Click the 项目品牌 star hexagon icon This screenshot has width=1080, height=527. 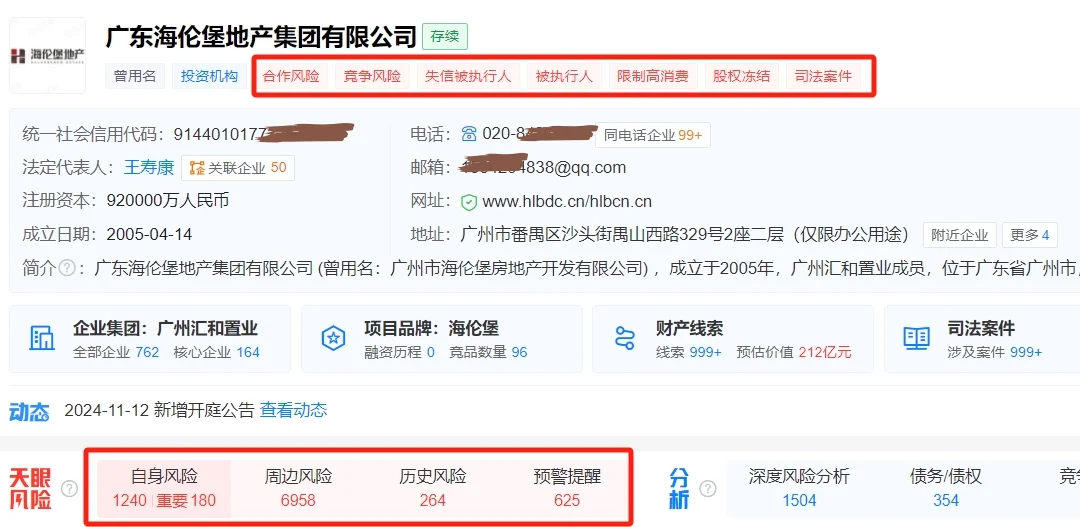(x=334, y=338)
